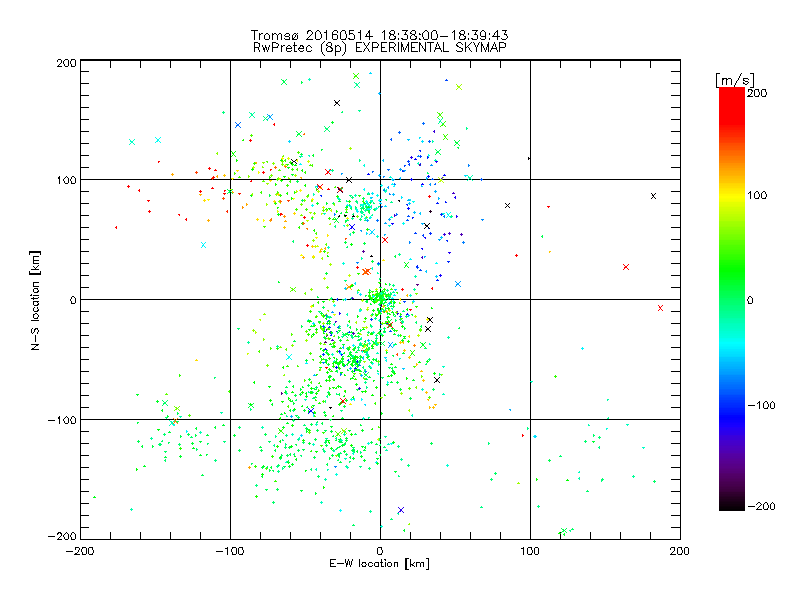Select the x-axis tick label '0'

click(x=380, y=551)
